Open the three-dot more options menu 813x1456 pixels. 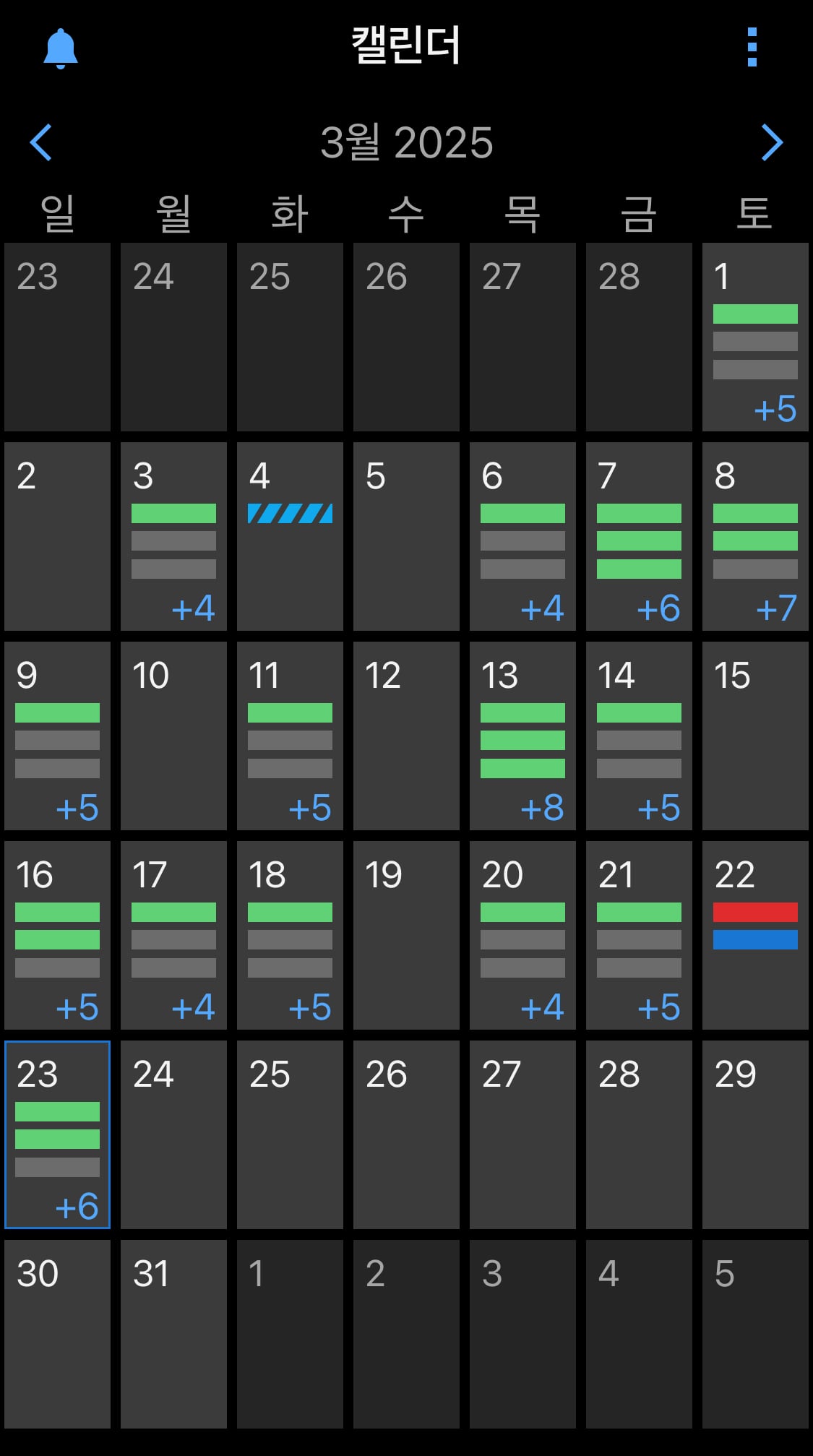tap(752, 48)
